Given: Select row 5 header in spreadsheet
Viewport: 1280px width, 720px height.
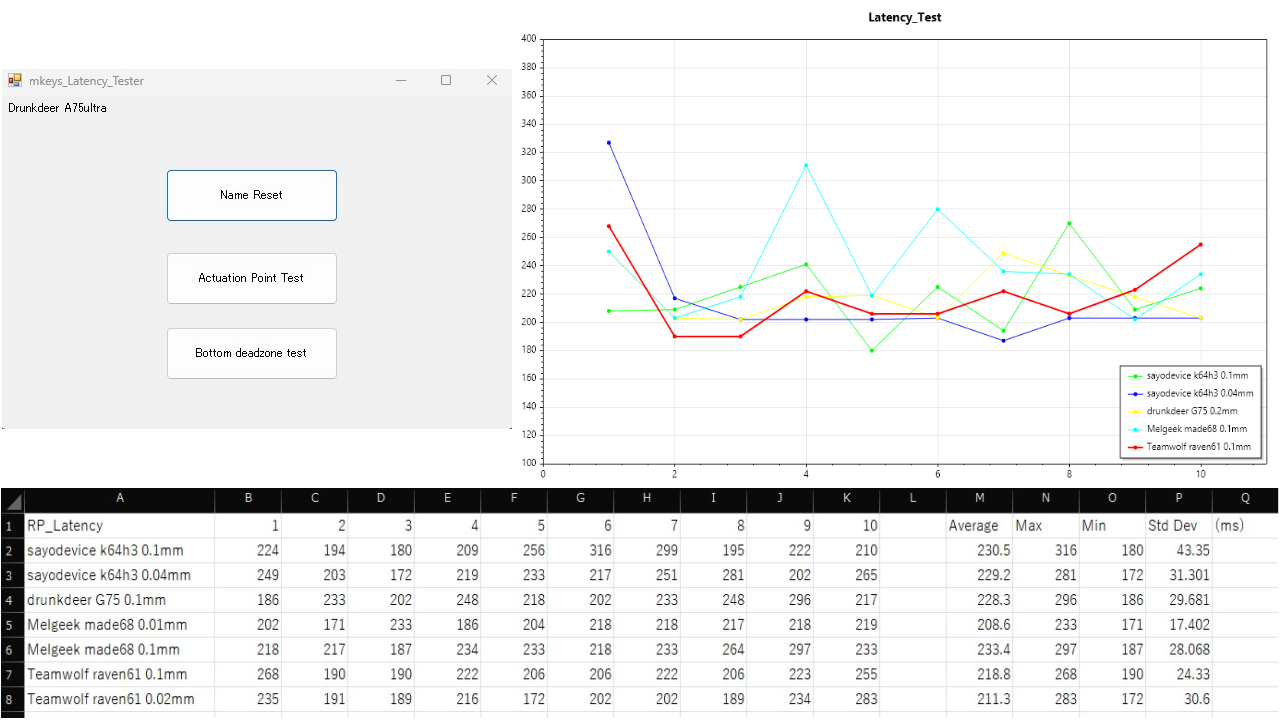Looking at the screenshot, I should pos(13,625).
